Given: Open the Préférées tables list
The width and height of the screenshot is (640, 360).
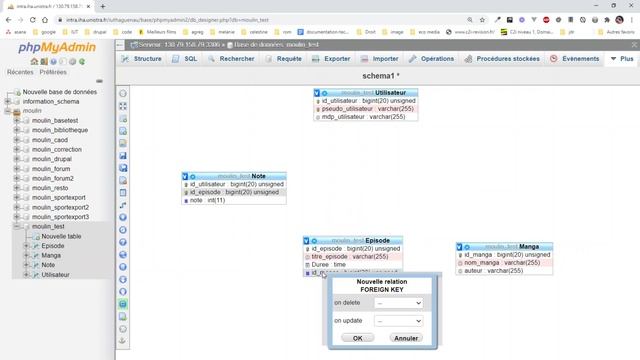Looking at the screenshot, I should click(53, 72).
